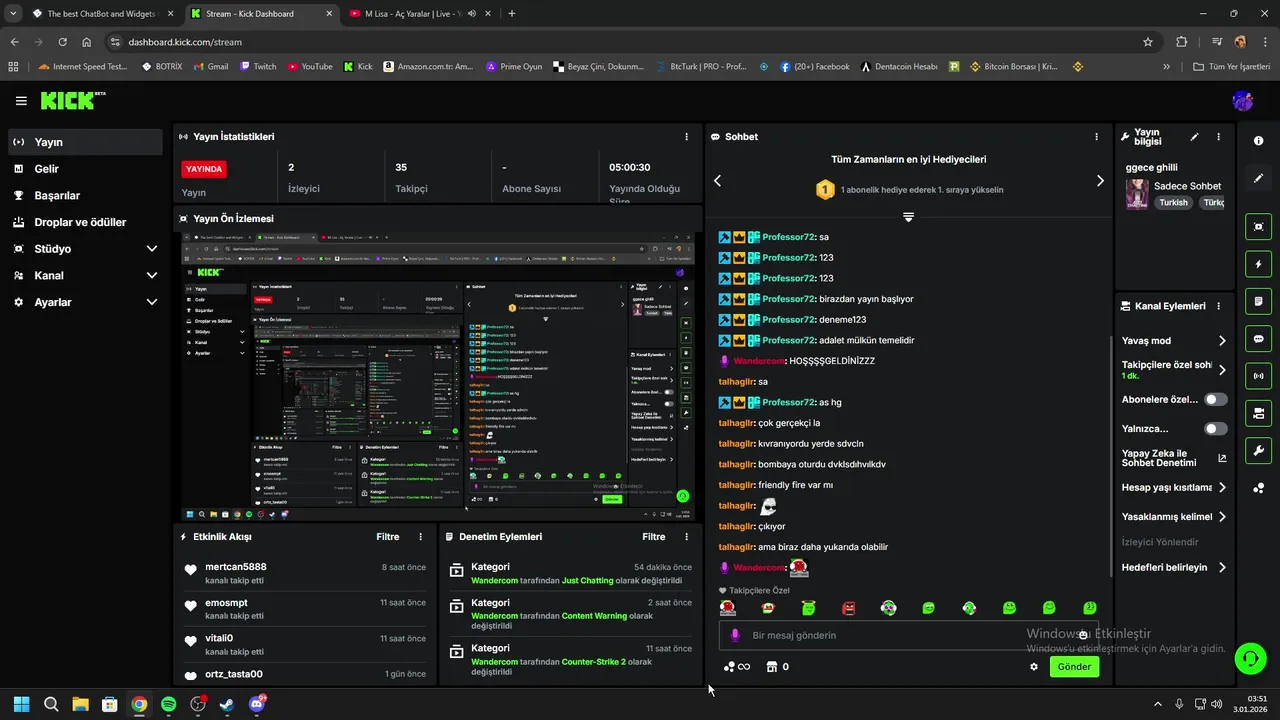
Task: Edit stream info using the pencil icon
Action: 1194,137
